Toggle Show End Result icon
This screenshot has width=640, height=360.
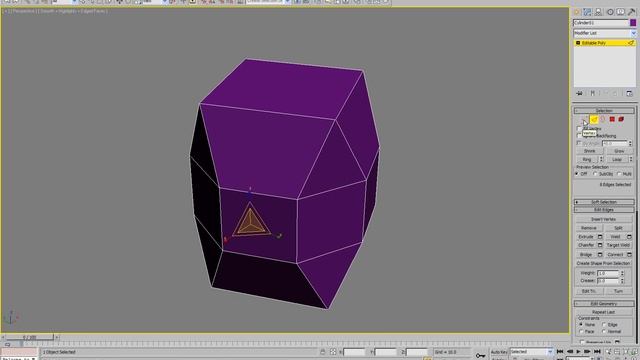(x=593, y=93)
